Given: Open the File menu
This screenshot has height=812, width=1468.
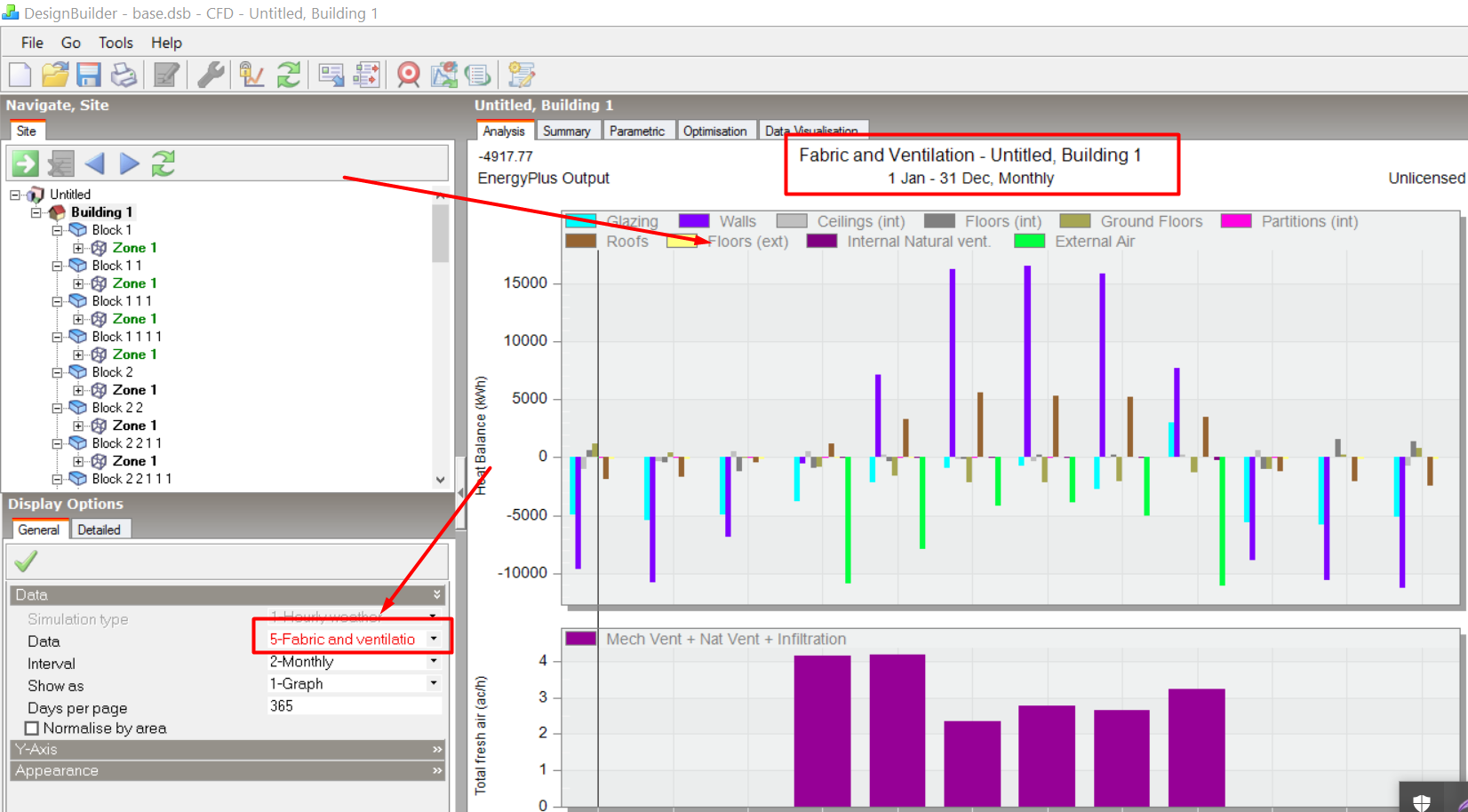Looking at the screenshot, I should pos(32,43).
